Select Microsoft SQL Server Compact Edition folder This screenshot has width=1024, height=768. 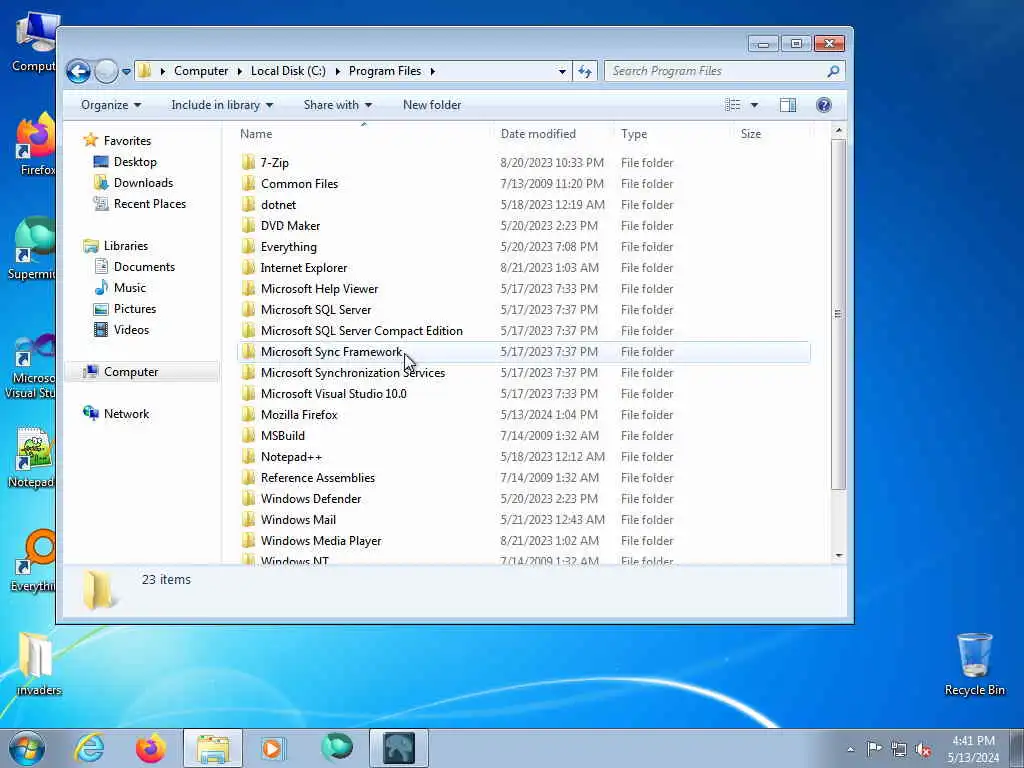click(361, 331)
